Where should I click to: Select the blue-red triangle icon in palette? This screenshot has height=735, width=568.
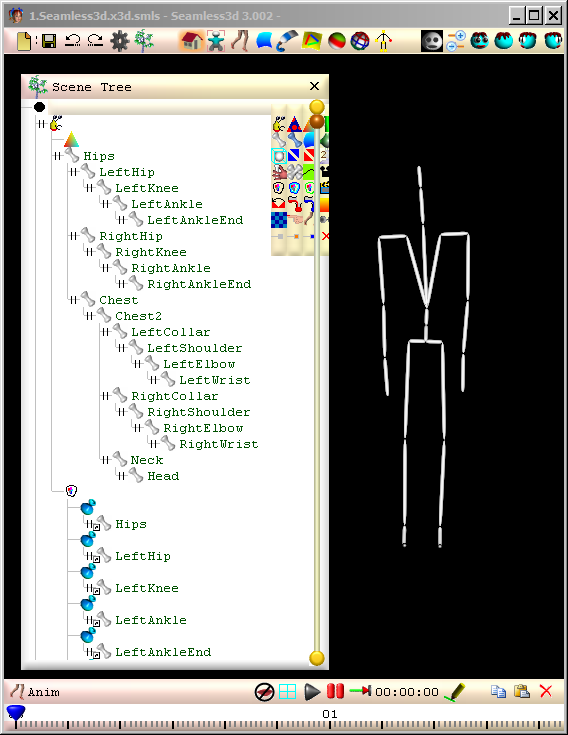tap(294, 124)
